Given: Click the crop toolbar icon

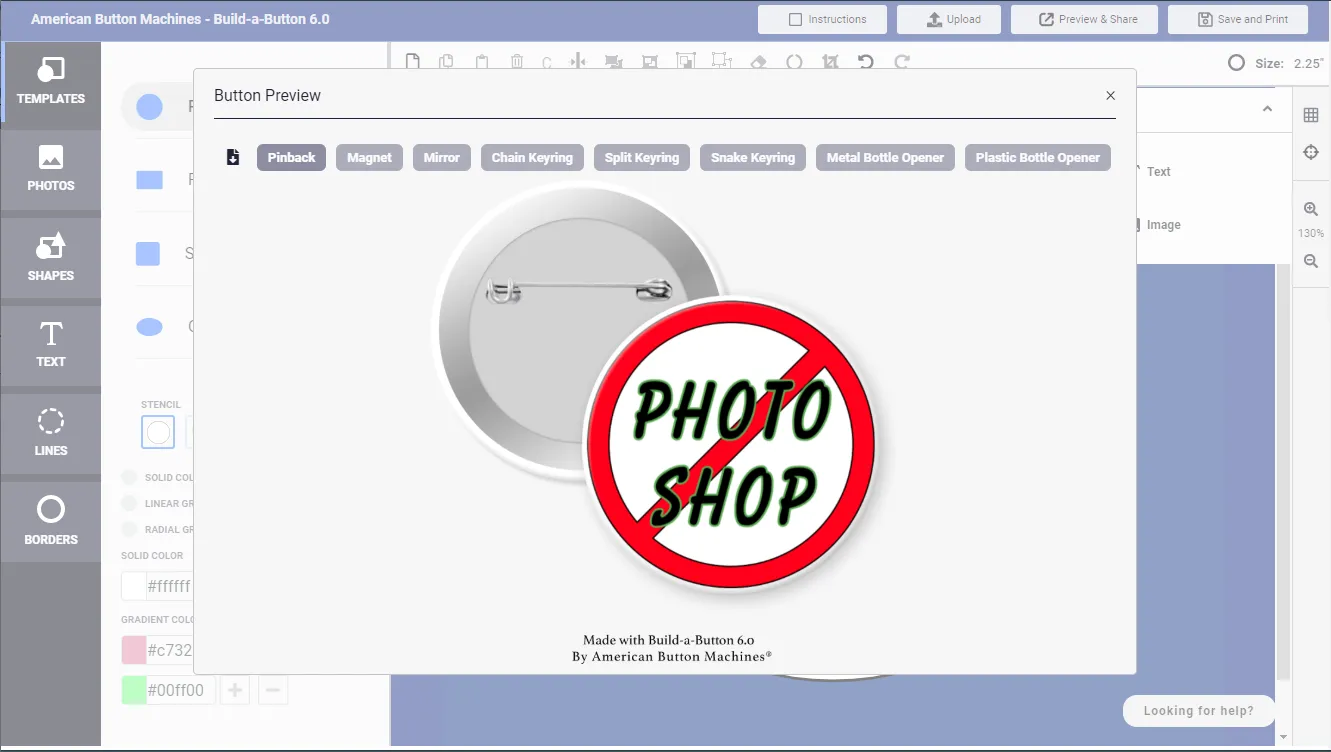Looking at the screenshot, I should (830, 62).
